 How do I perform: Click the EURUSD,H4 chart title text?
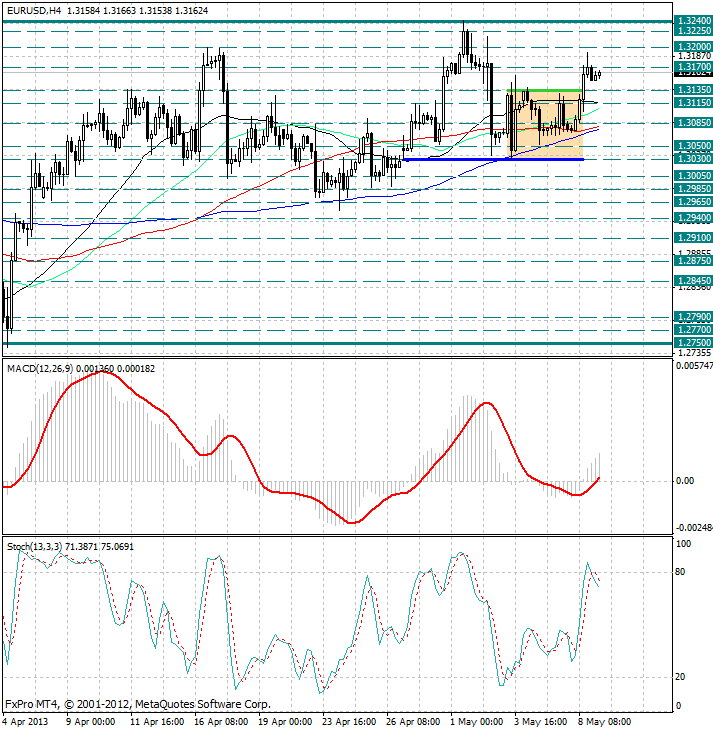coord(33,8)
